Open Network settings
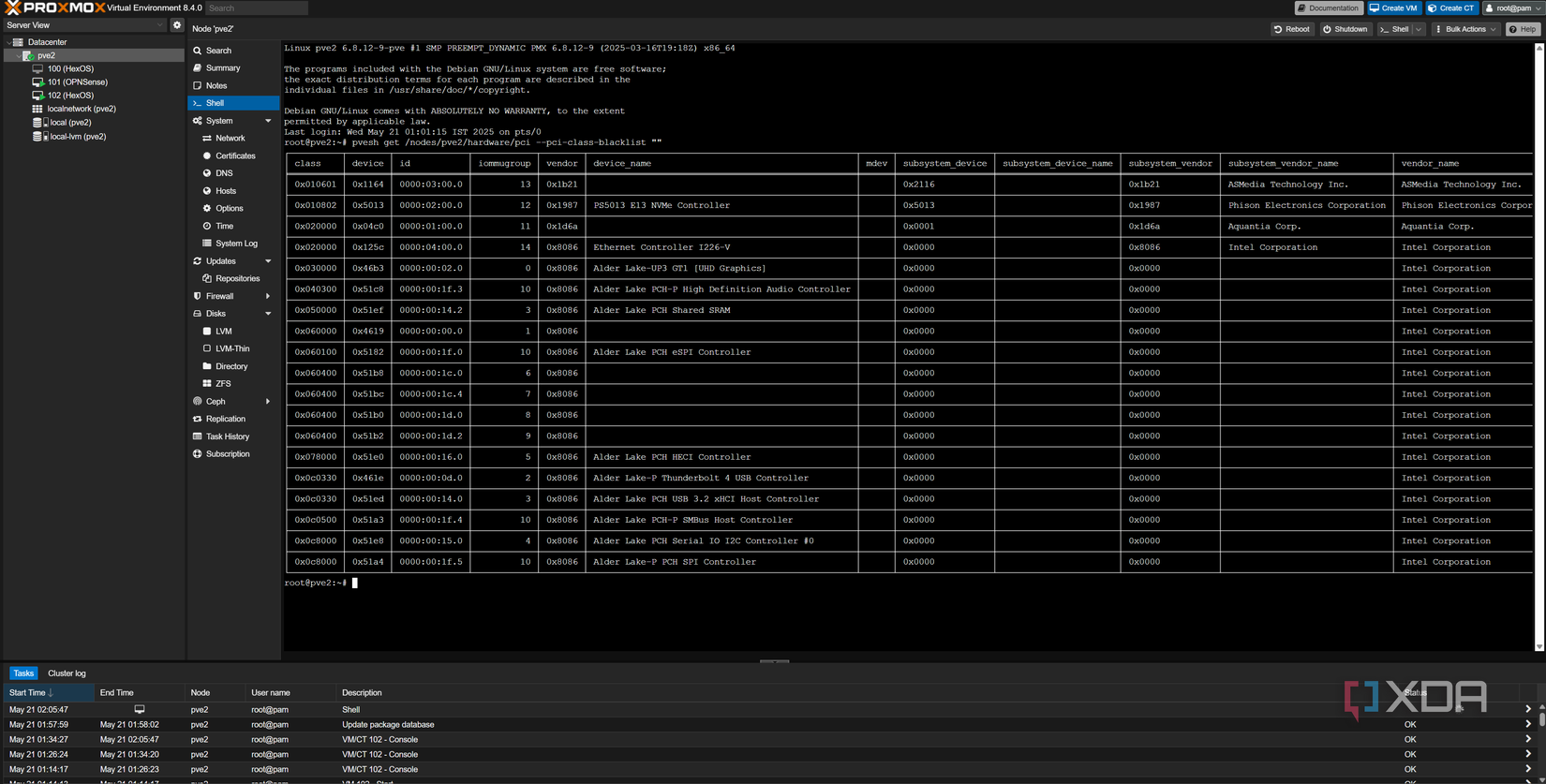The height and width of the screenshot is (784, 1546). 233,138
